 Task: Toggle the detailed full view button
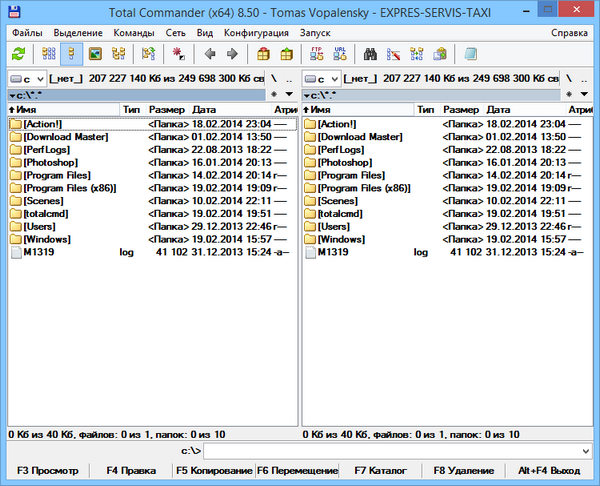pos(71,54)
